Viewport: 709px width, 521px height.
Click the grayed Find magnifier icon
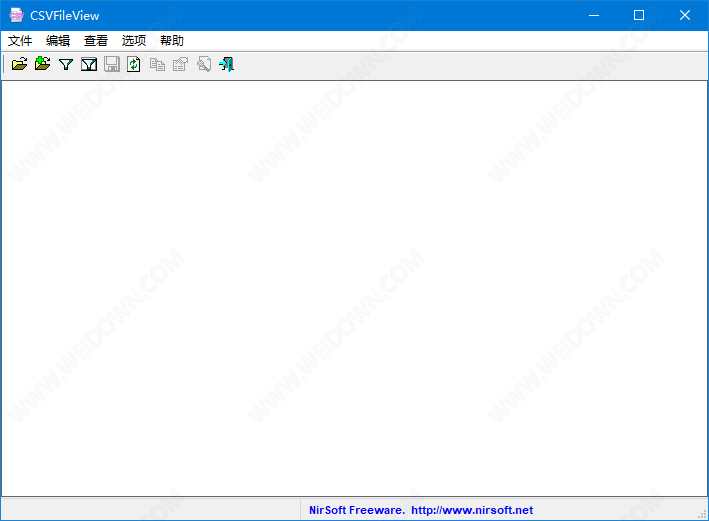pos(204,64)
